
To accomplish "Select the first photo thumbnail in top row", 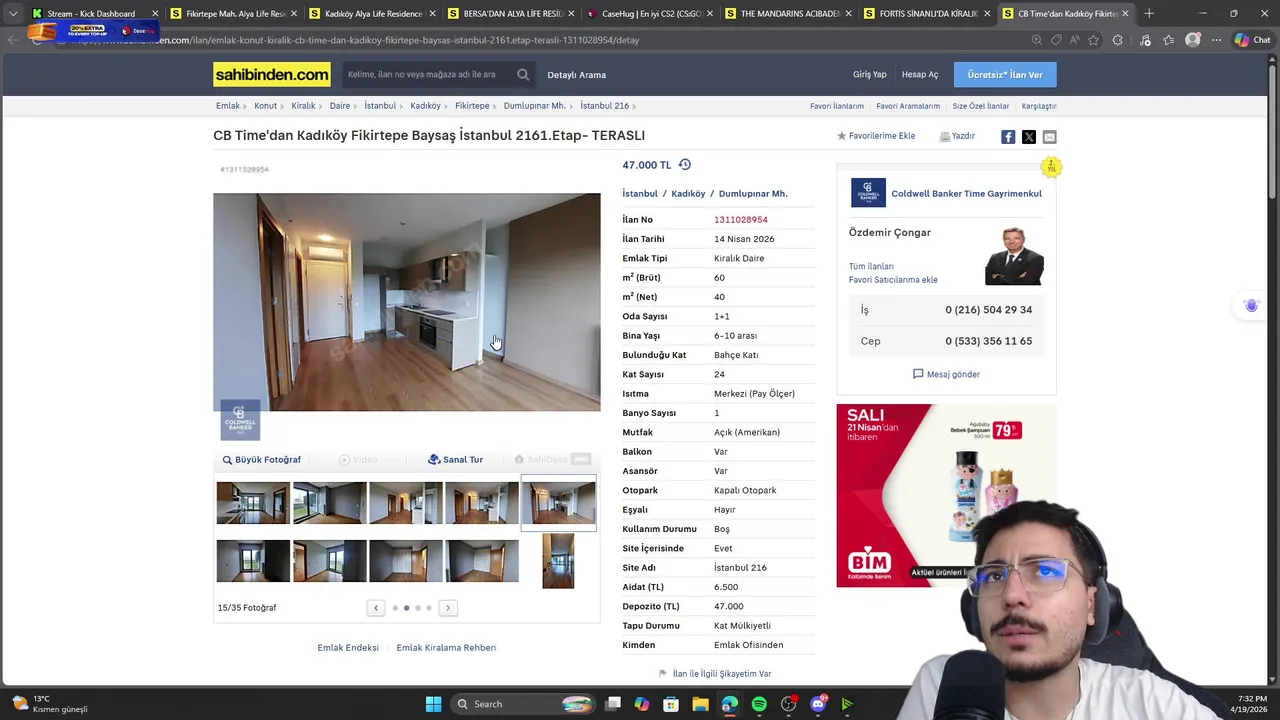I will (x=253, y=503).
